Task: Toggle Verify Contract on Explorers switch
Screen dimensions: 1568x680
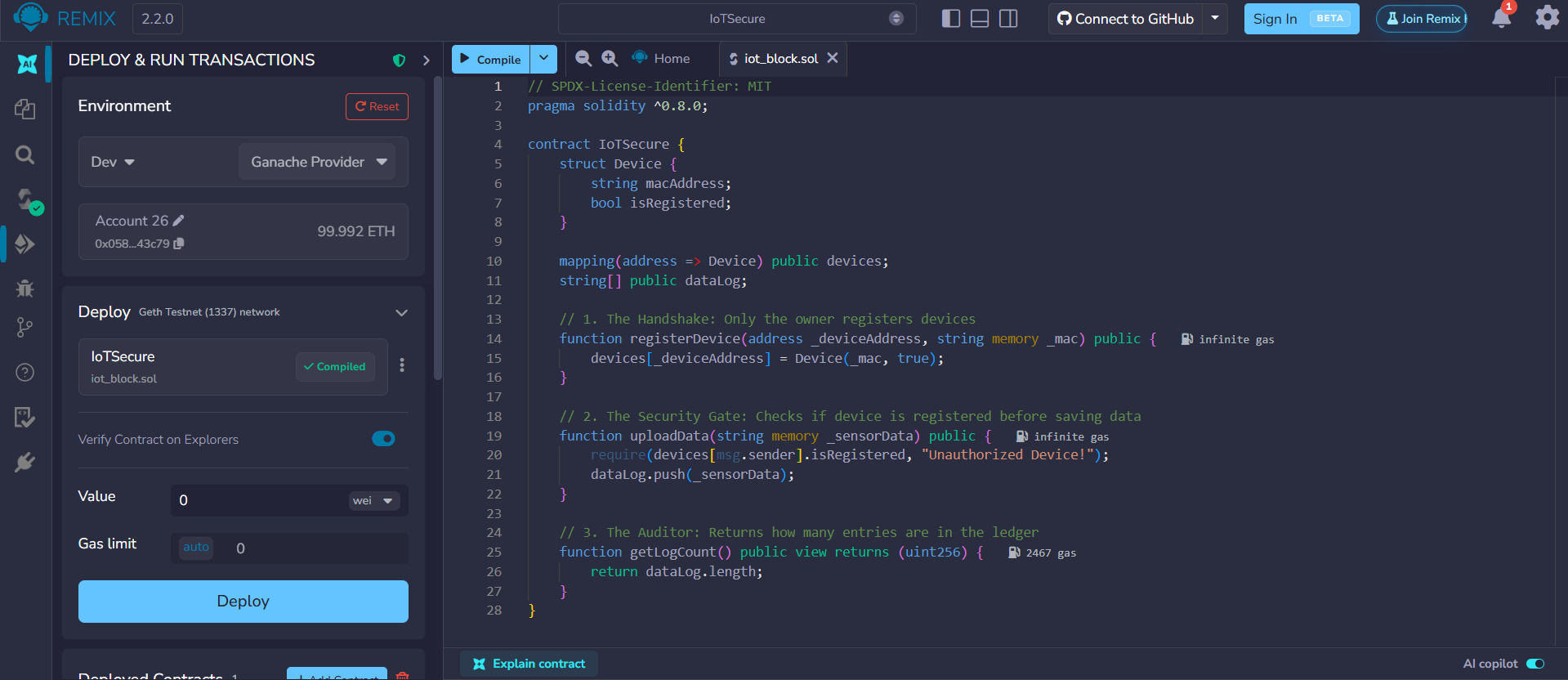Action: point(383,439)
